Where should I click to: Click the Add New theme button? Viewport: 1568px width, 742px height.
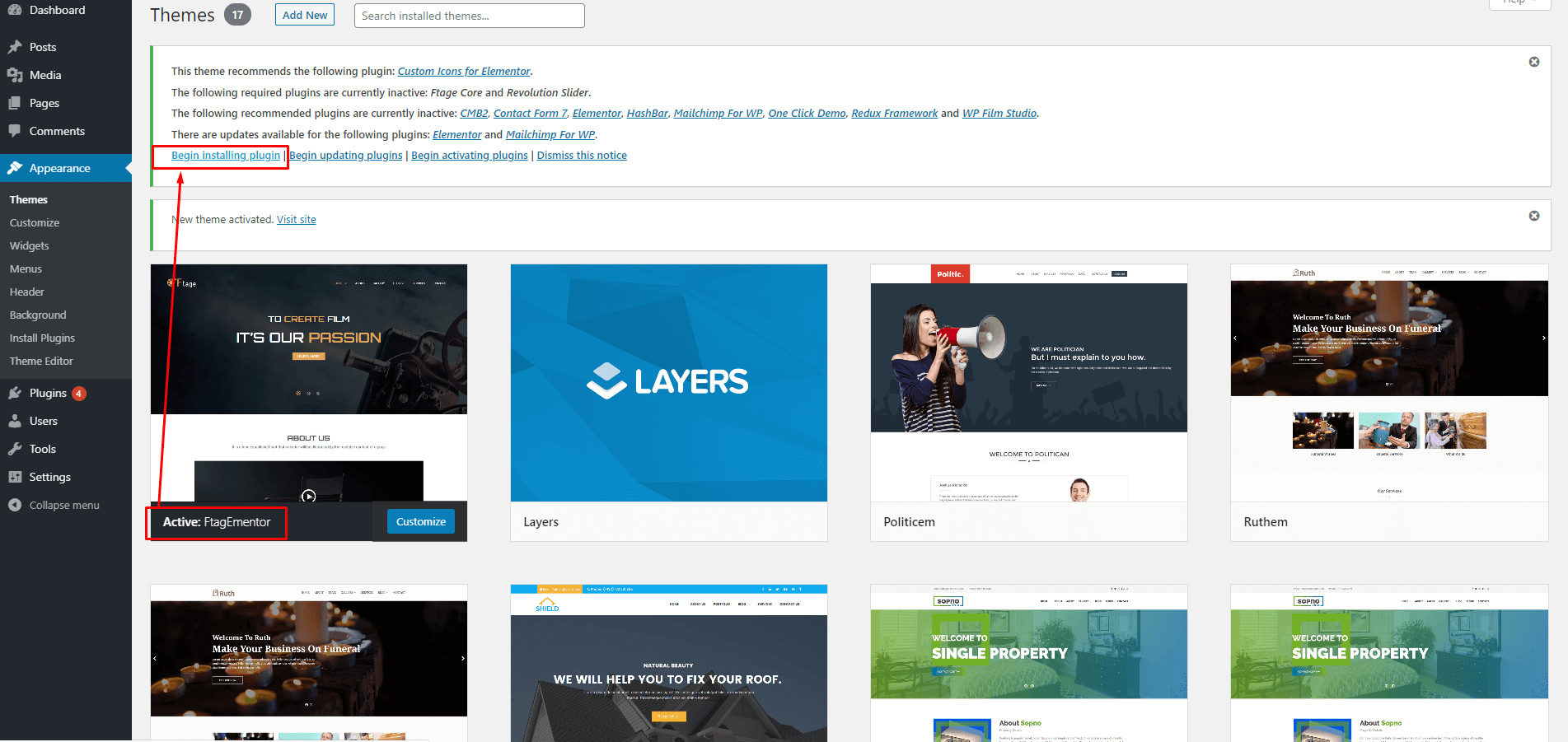(305, 15)
